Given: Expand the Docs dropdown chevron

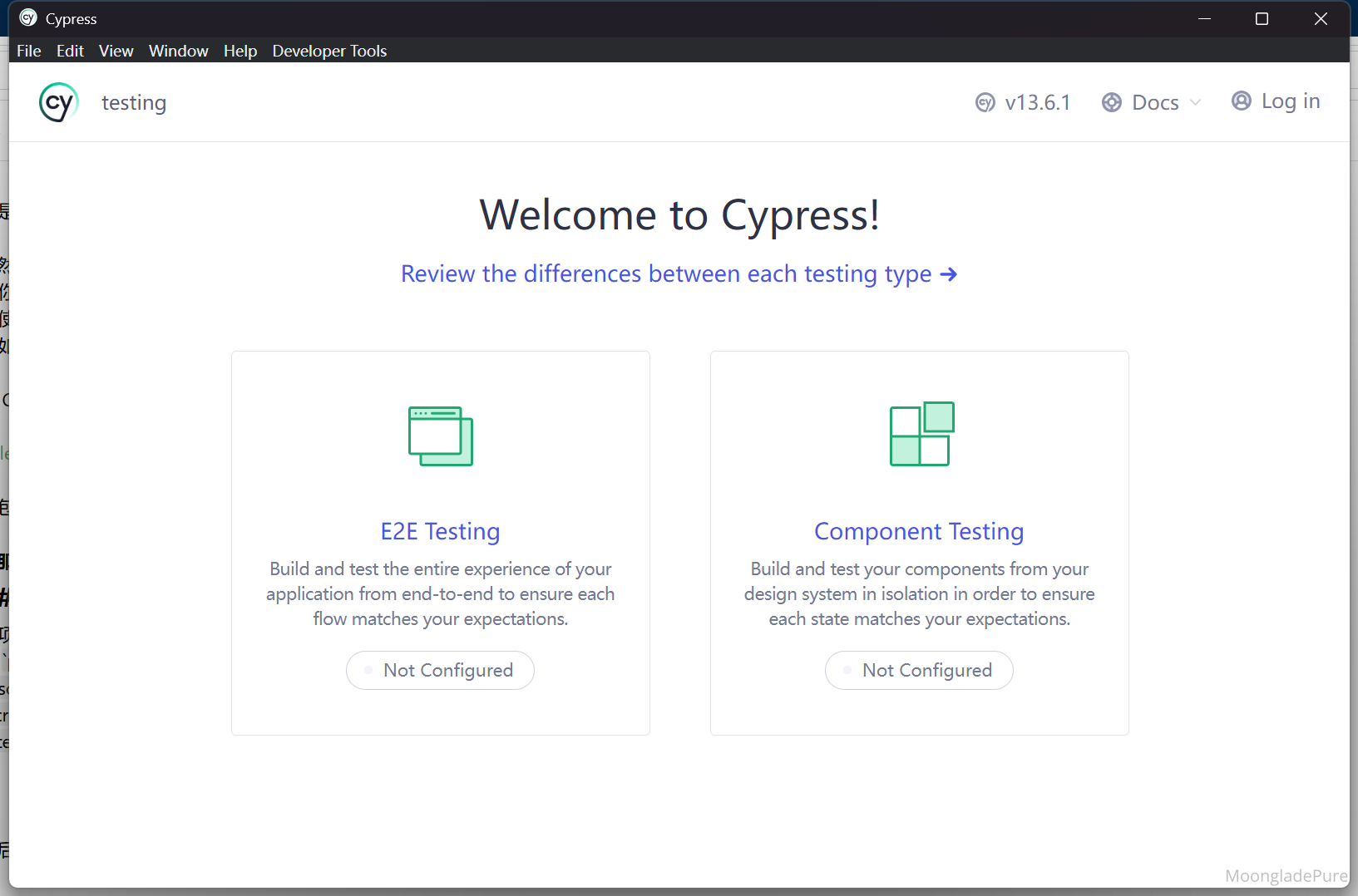Looking at the screenshot, I should click(x=1196, y=102).
